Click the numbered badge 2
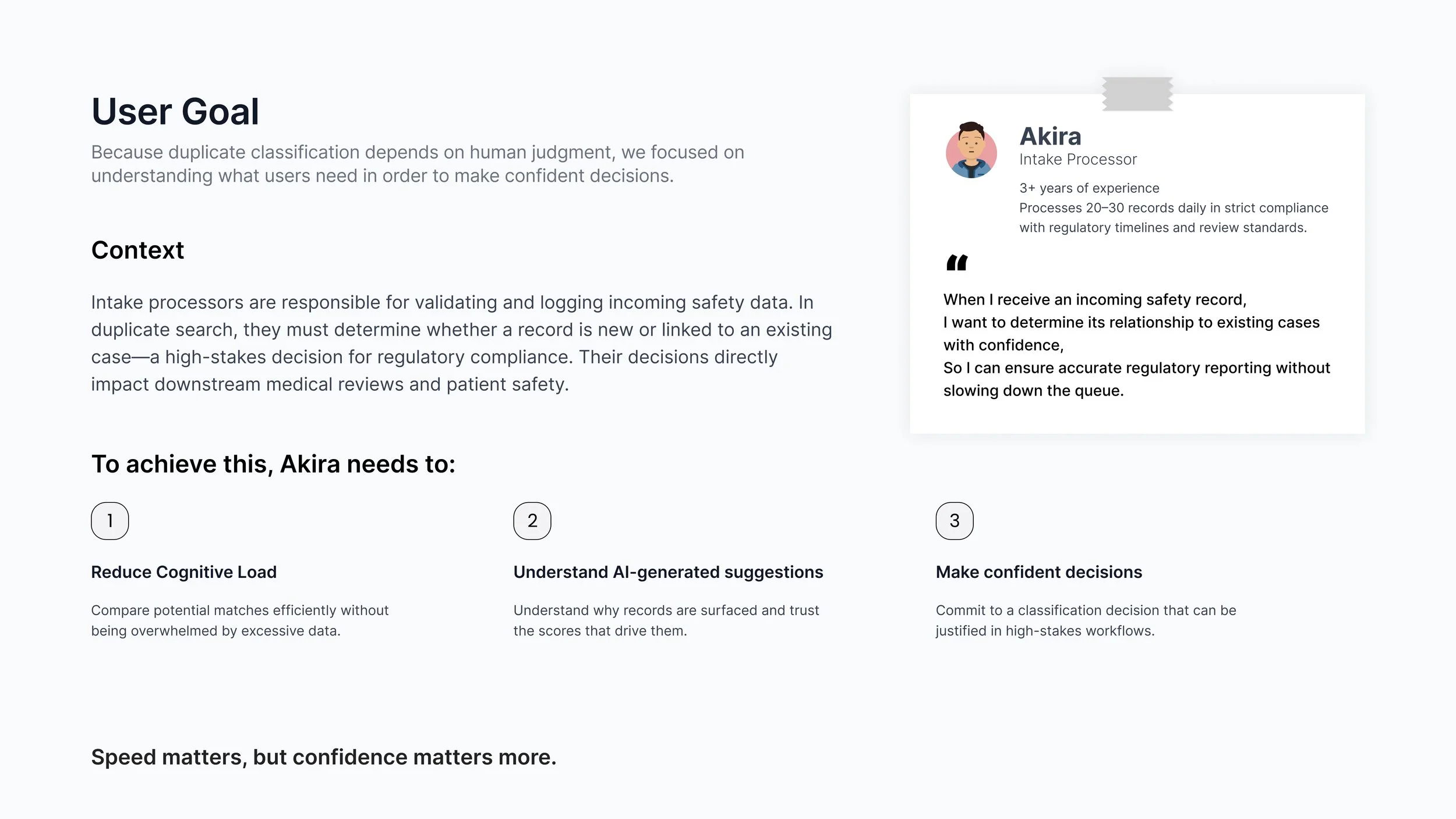1456x819 pixels. click(532, 521)
